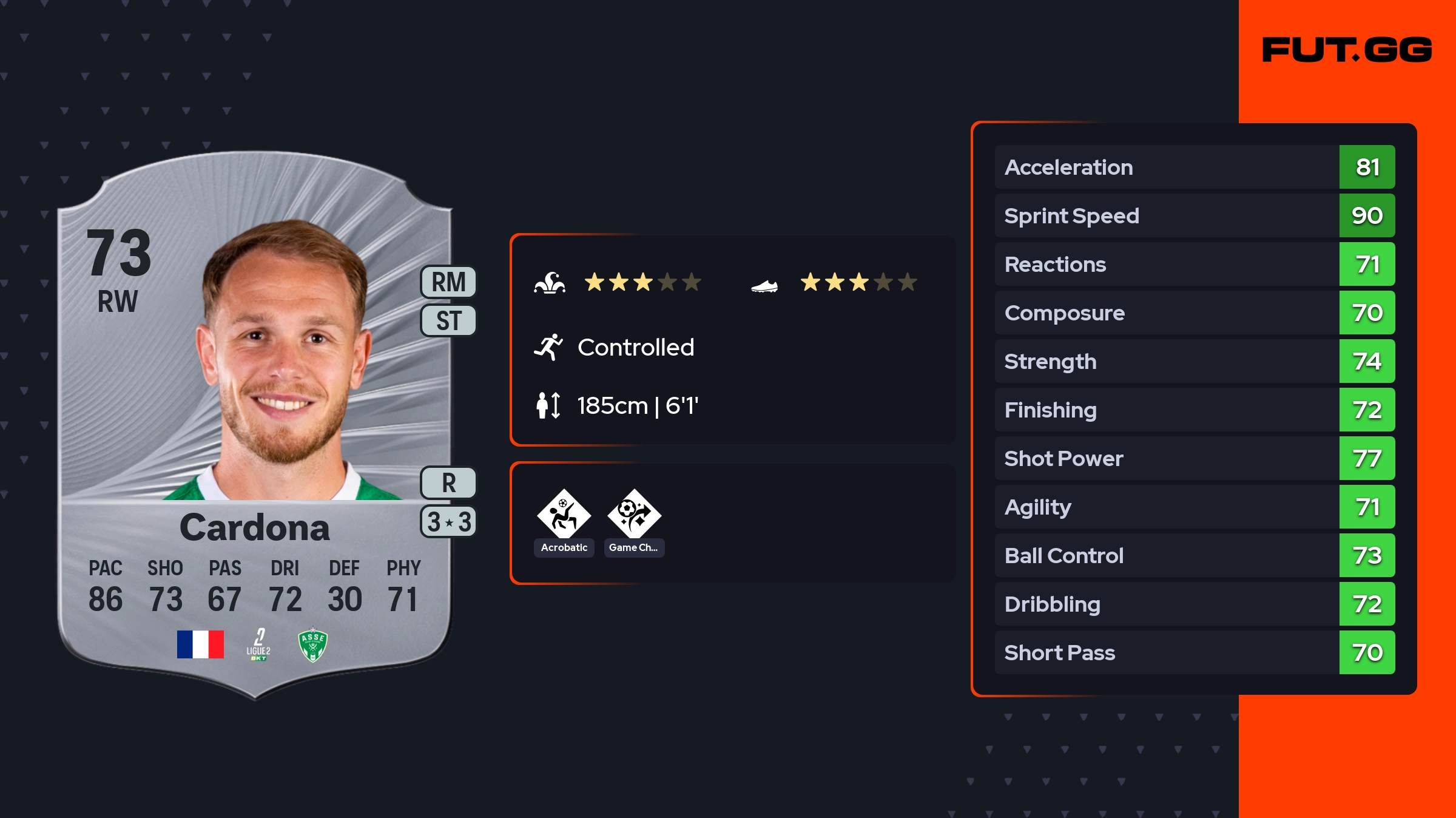
Task: Click the Controlled running figure icon
Action: coord(548,347)
